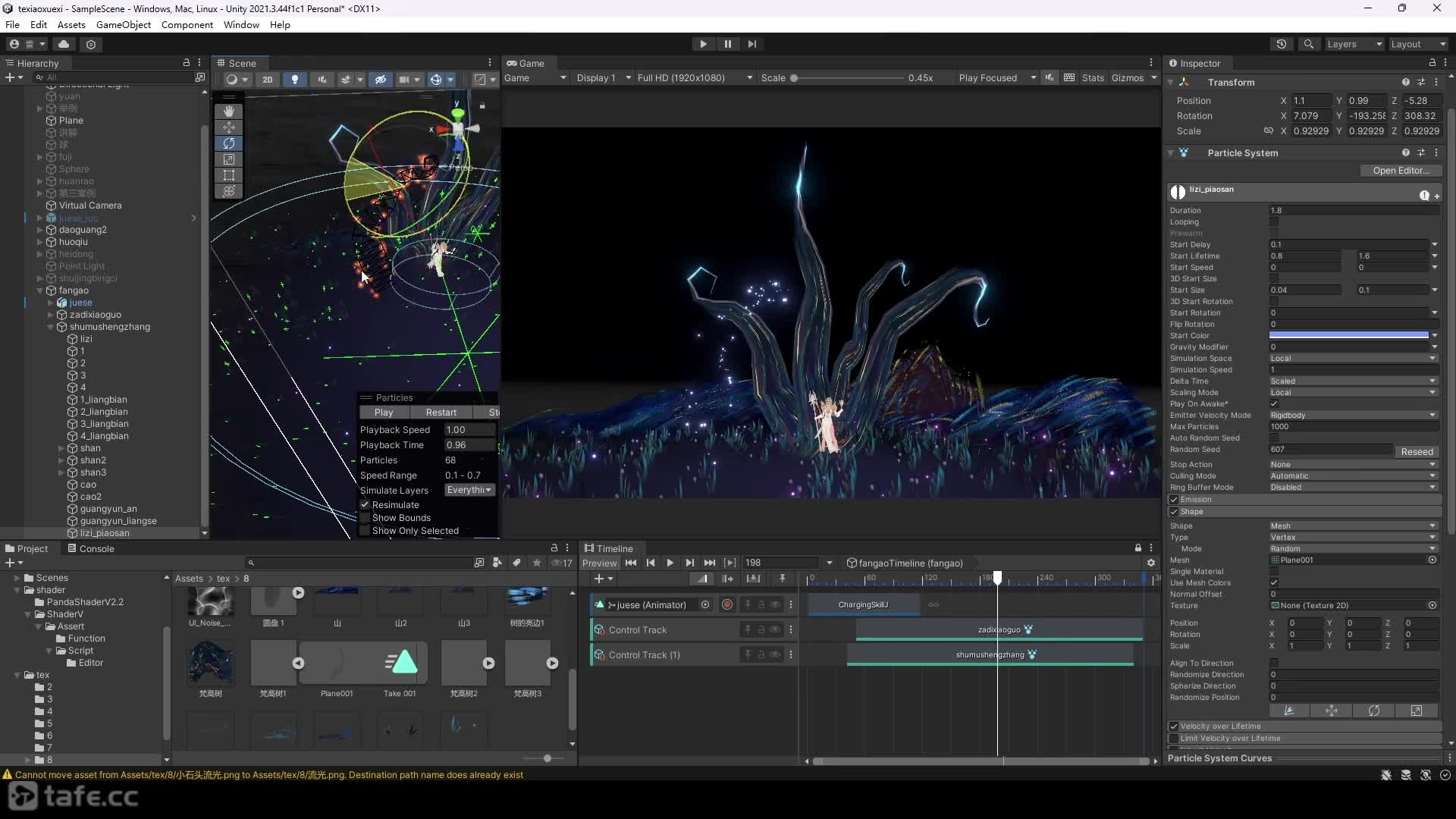
Task: Collapse the fangao hierarchy item
Action: (40, 290)
